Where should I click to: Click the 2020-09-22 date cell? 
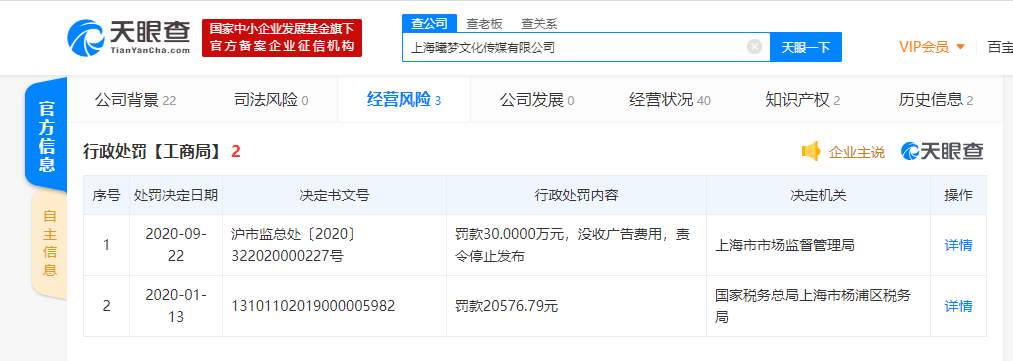(x=176, y=245)
